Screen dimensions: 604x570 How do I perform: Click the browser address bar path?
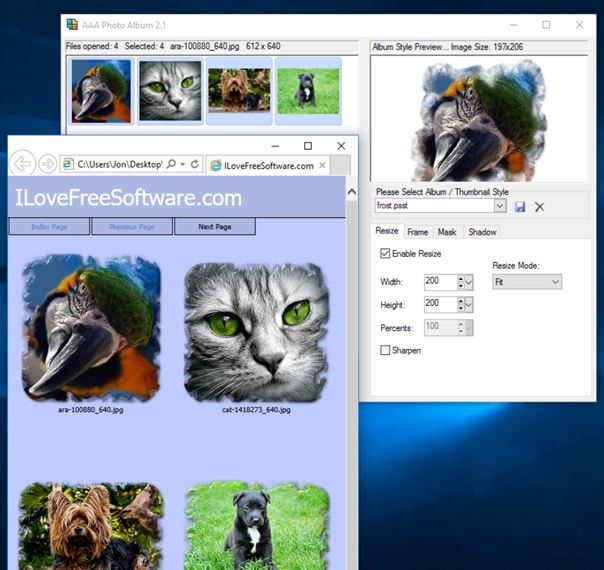(x=120, y=164)
